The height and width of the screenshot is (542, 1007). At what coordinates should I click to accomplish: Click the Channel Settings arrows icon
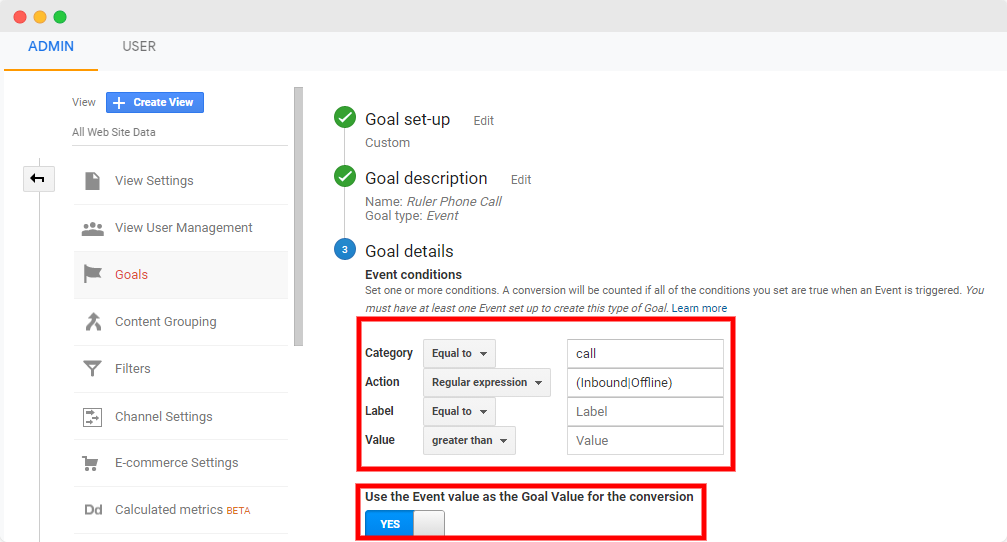coord(92,417)
